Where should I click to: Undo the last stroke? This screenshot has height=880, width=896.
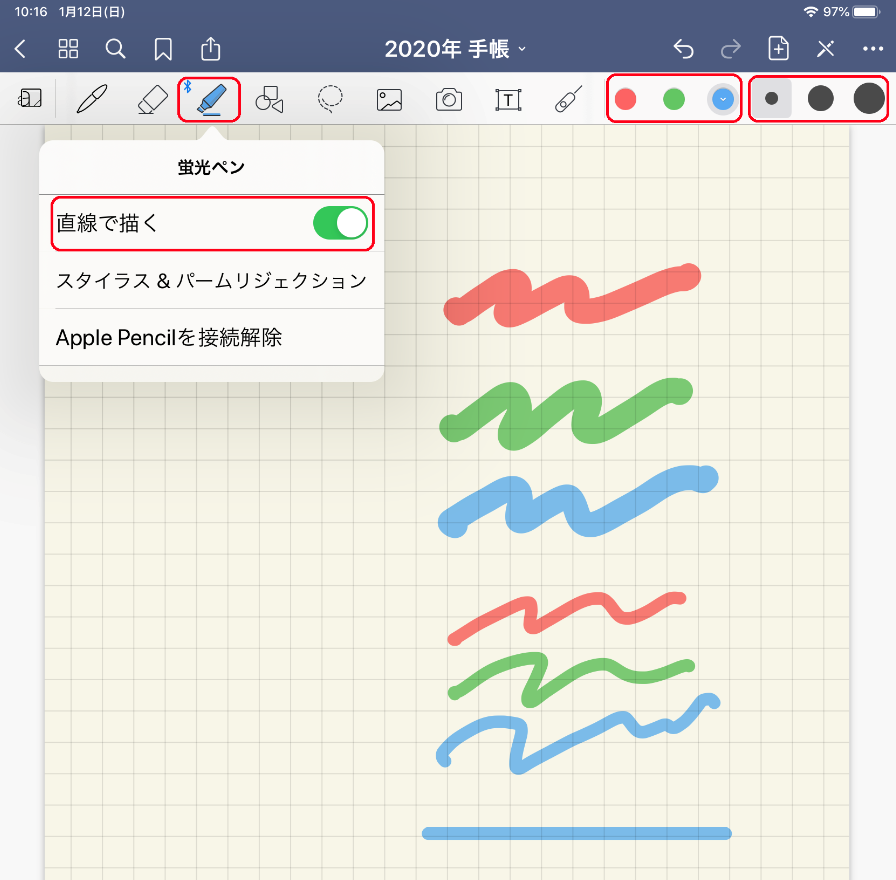683,49
